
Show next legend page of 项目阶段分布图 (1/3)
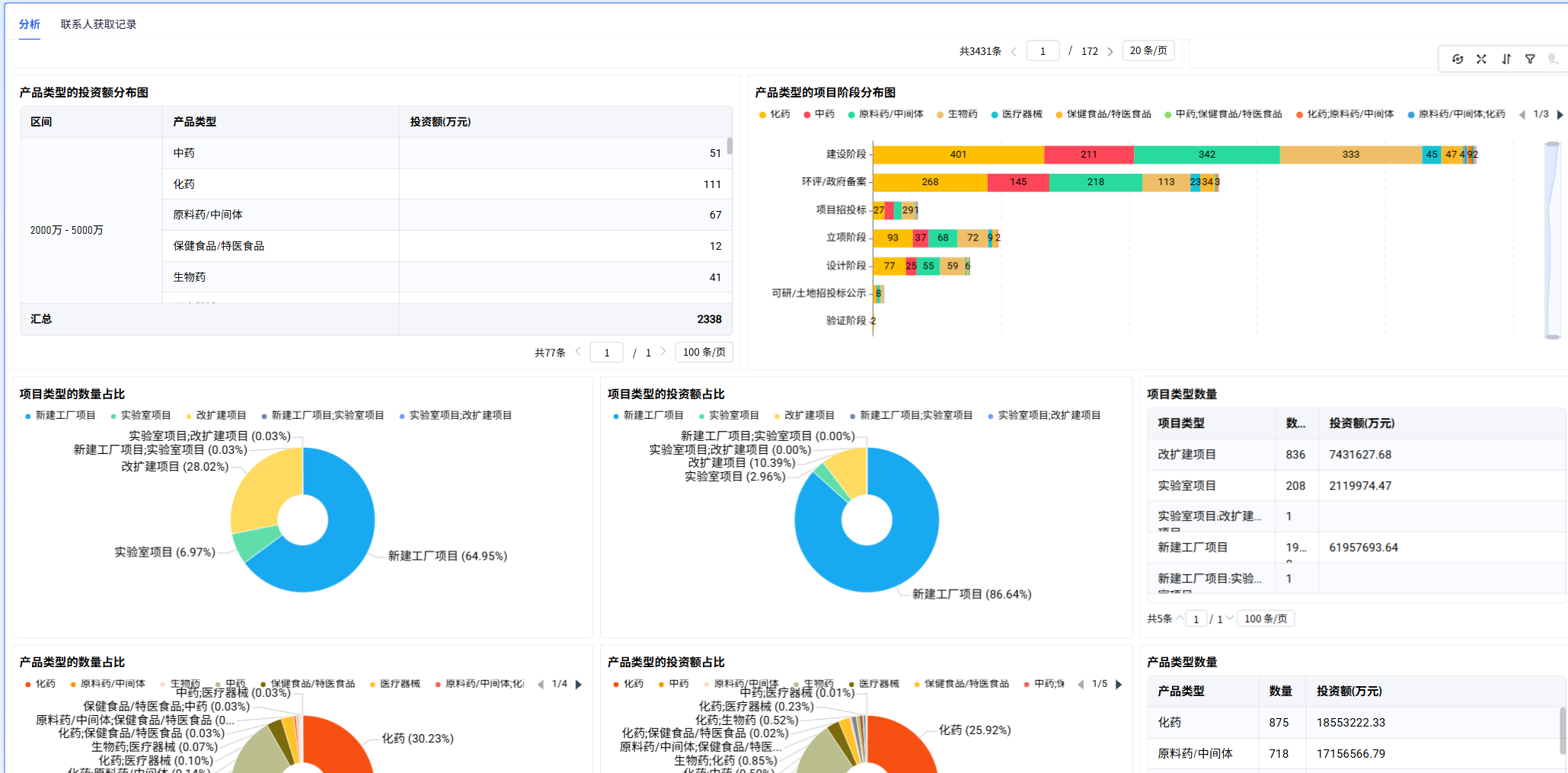pyautogui.click(x=1560, y=115)
